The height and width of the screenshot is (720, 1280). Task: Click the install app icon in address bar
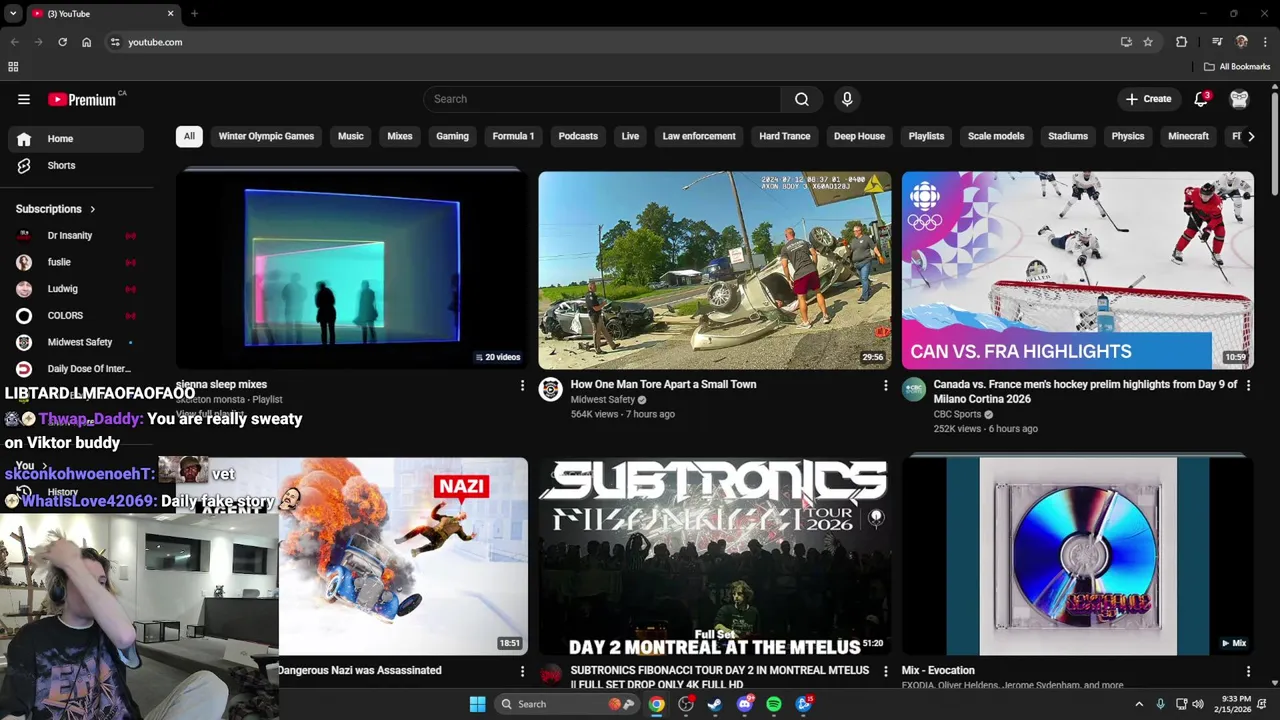tap(1126, 42)
